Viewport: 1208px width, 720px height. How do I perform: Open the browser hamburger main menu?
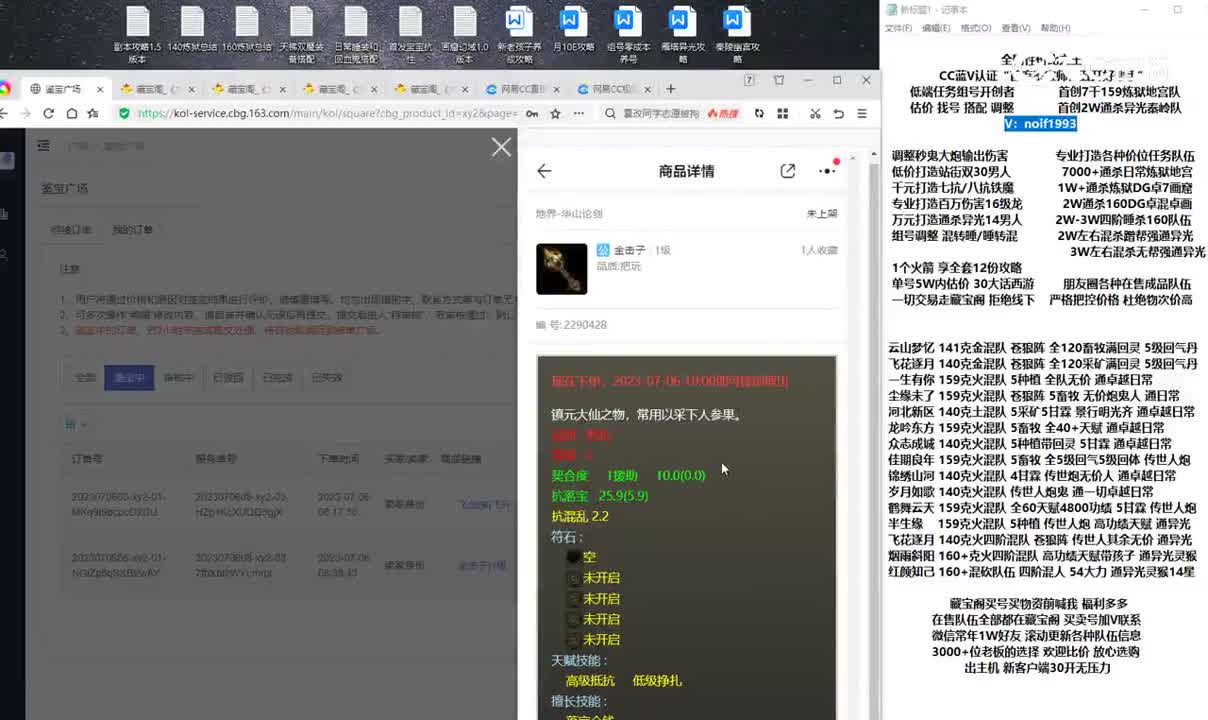tap(862, 114)
